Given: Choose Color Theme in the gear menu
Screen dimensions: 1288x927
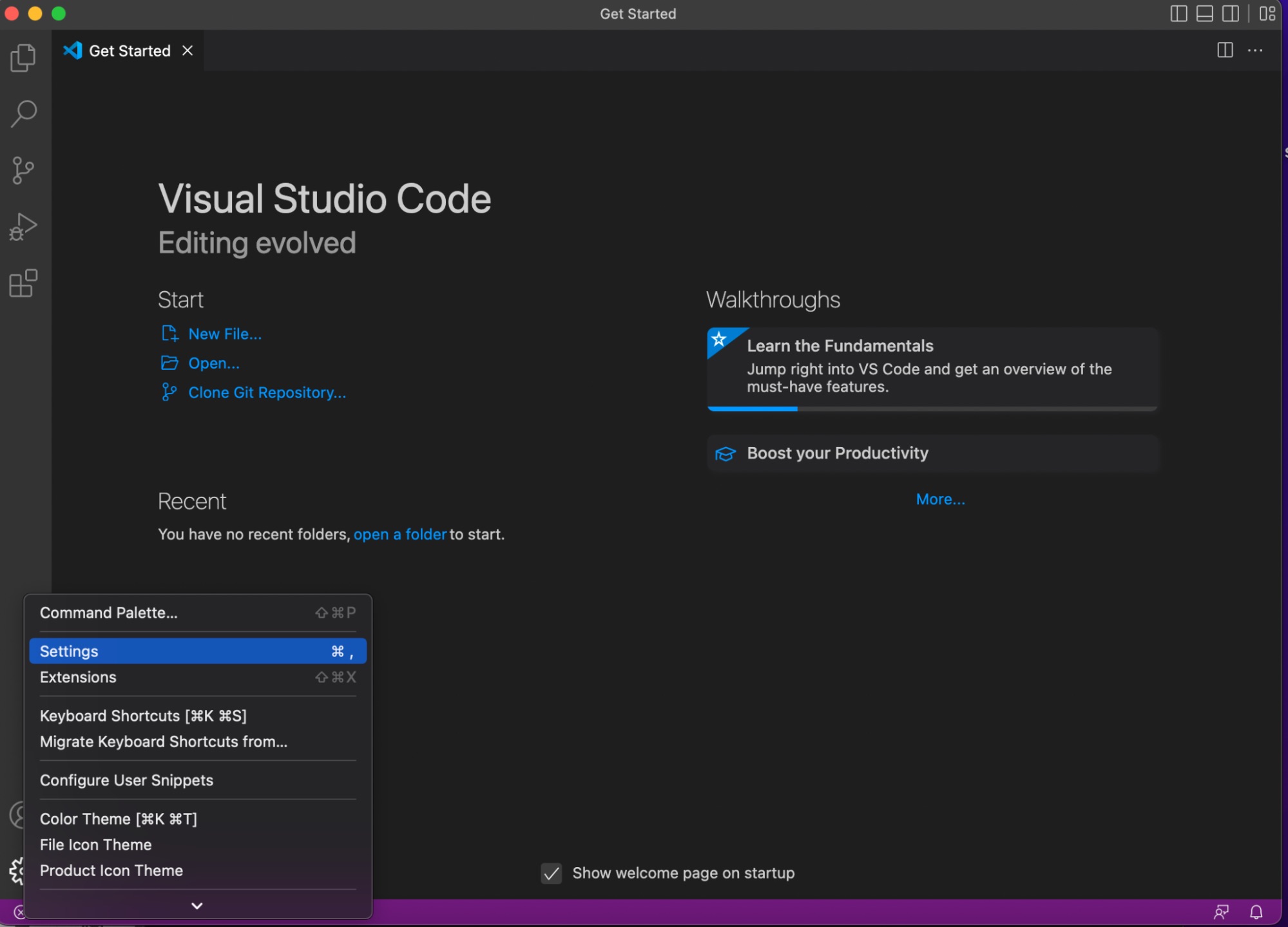Looking at the screenshot, I should [x=118, y=819].
